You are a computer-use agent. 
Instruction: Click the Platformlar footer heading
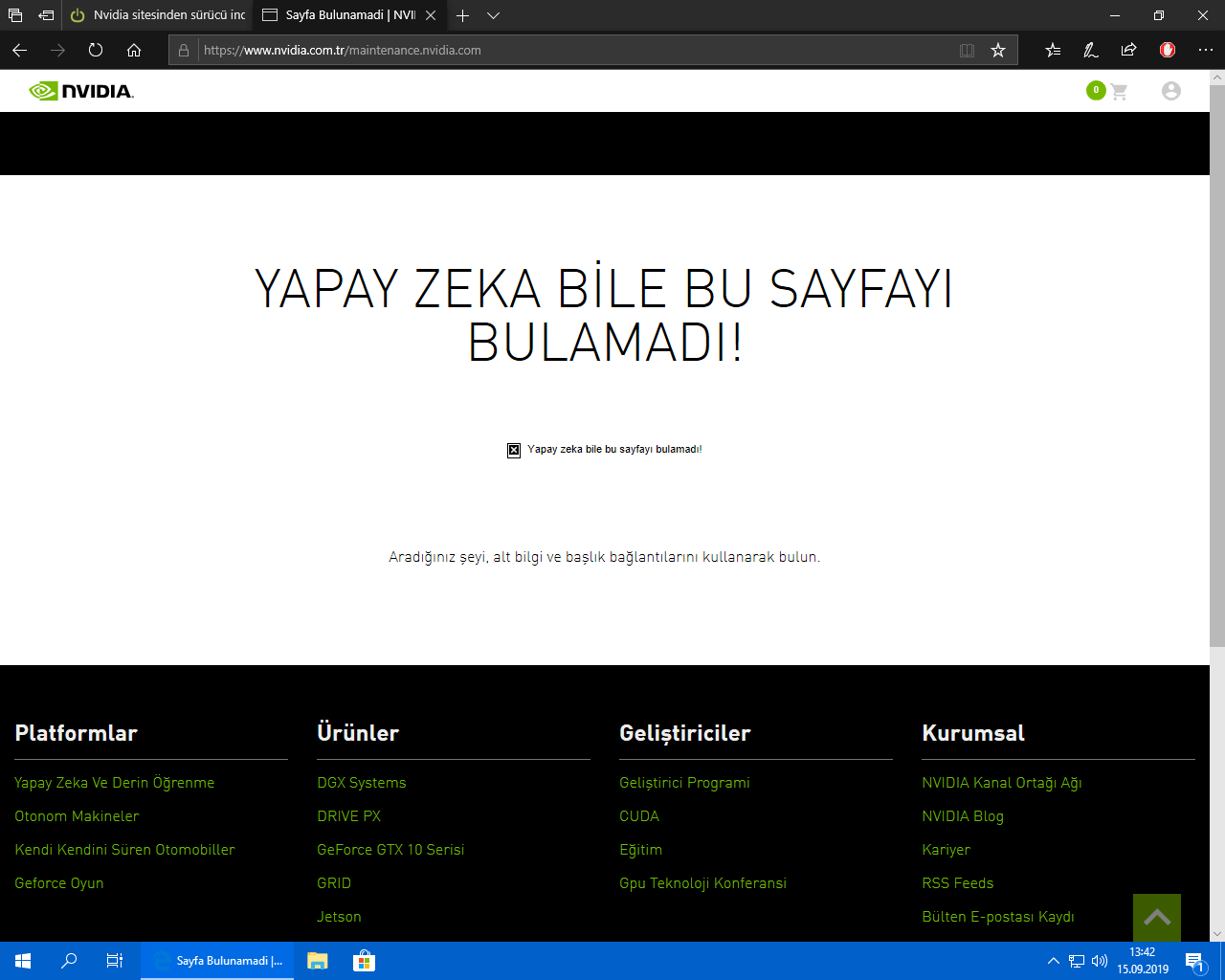point(77,733)
